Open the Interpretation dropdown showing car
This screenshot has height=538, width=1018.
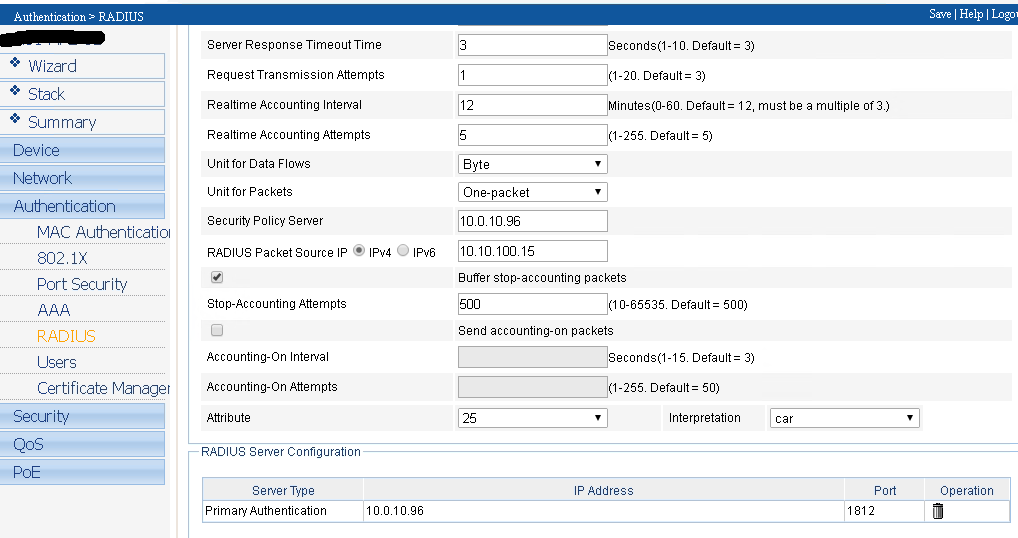[843, 418]
